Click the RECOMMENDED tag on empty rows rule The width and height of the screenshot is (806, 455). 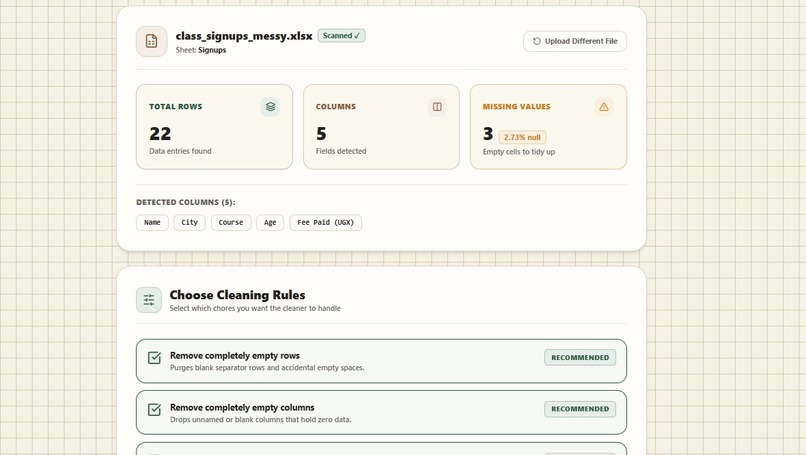tap(580, 357)
